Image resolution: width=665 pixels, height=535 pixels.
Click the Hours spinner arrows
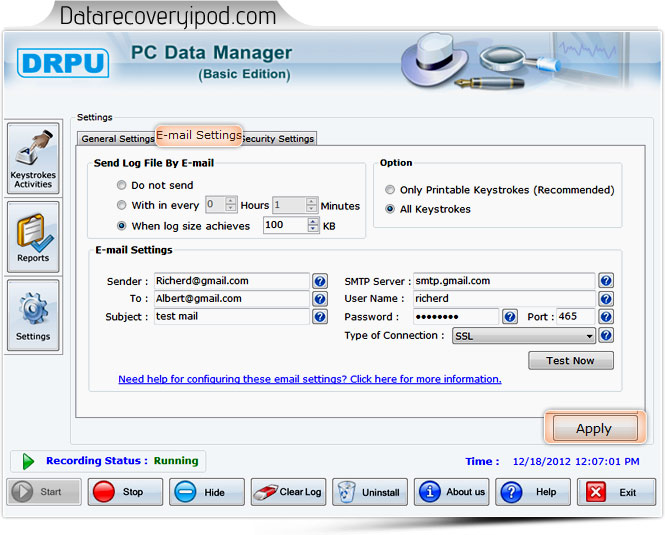coord(231,204)
